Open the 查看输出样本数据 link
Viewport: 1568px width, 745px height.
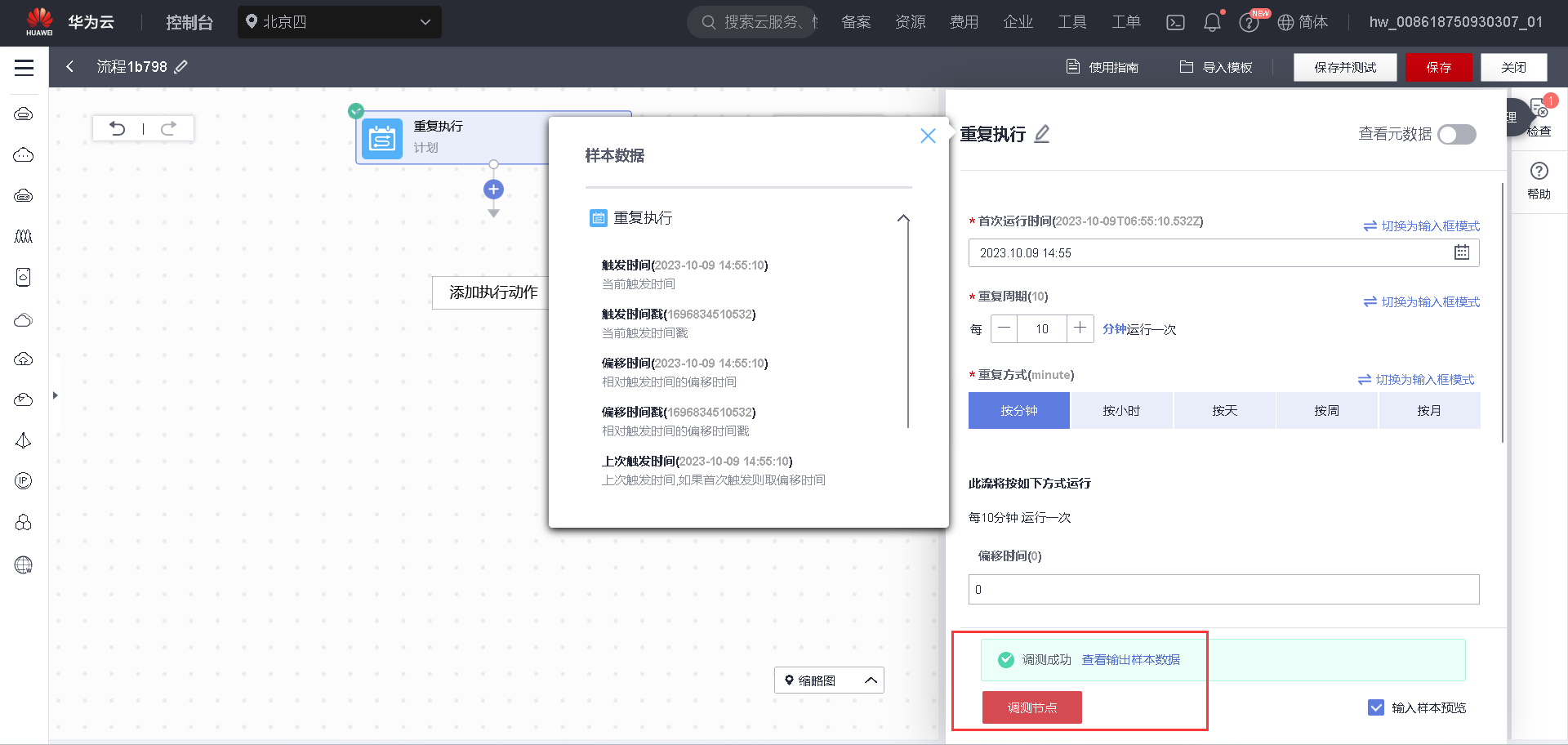click(x=1130, y=659)
